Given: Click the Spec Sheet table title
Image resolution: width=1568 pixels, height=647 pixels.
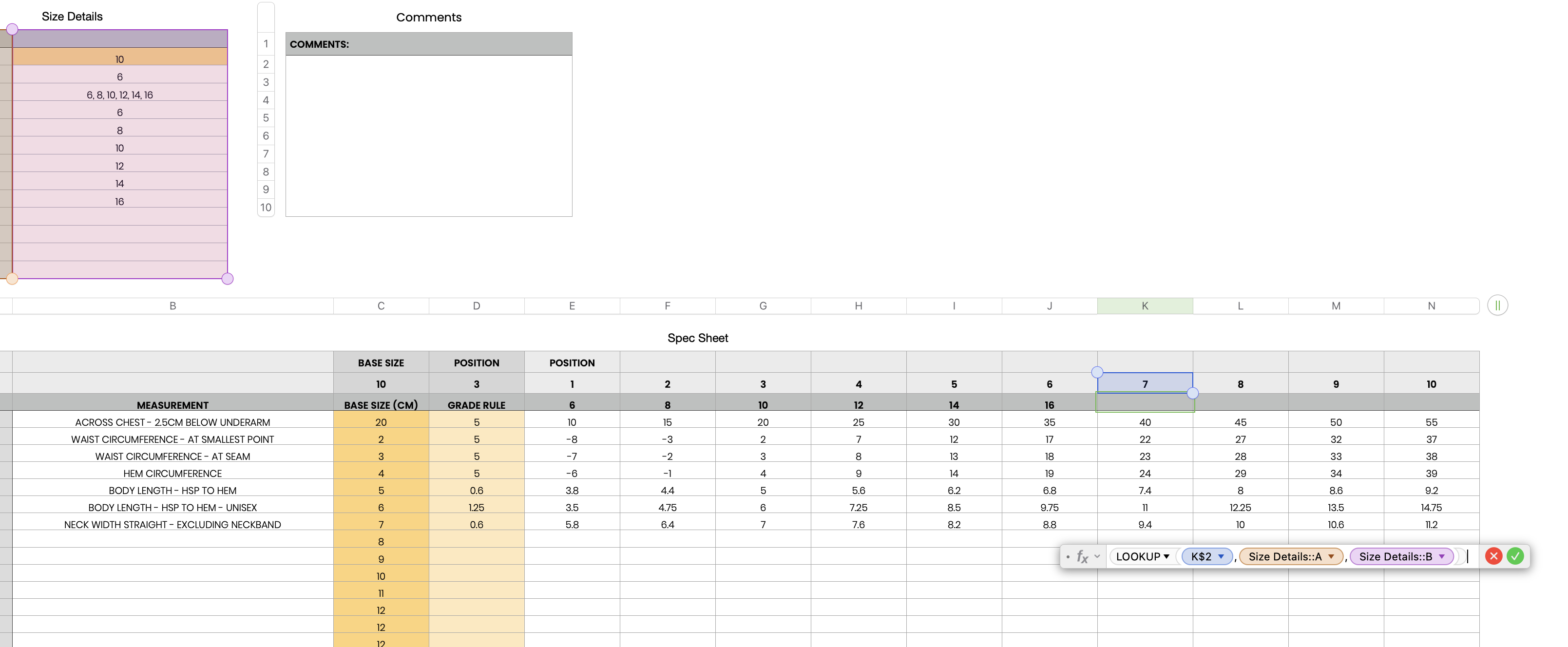Looking at the screenshot, I should tap(698, 338).
